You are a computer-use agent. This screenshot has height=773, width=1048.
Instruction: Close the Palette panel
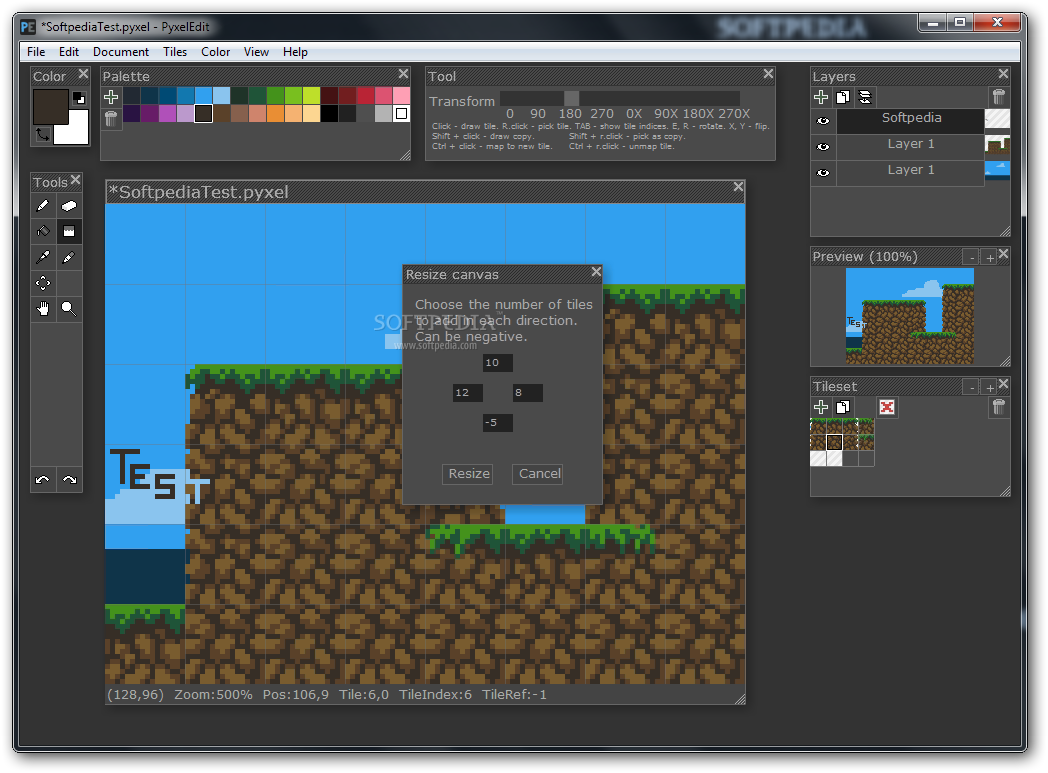click(x=403, y=73)
